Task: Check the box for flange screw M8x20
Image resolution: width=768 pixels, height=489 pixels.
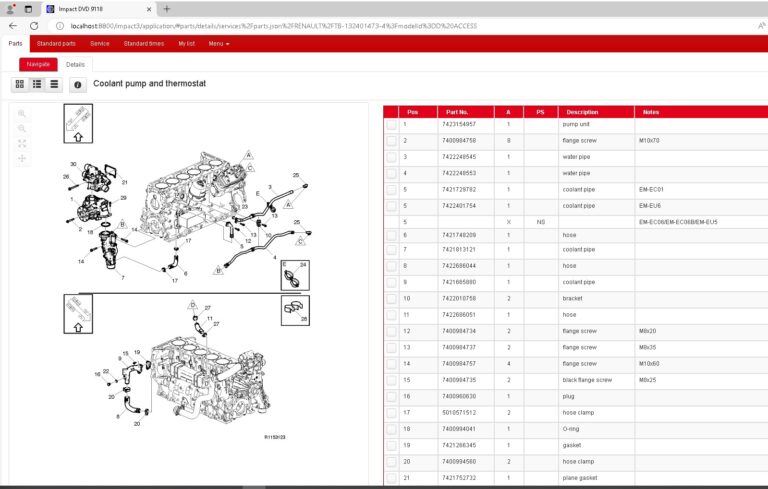Action: (391, 331)
